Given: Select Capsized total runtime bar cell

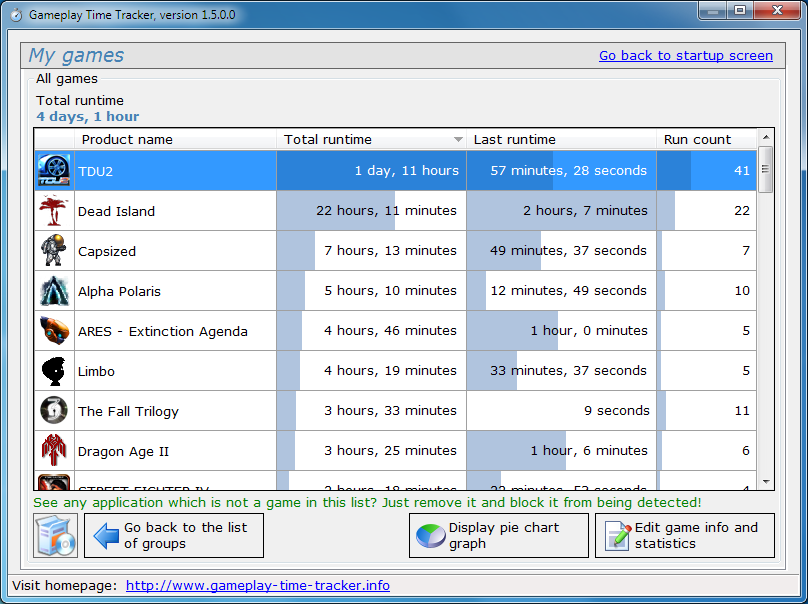Looking at the screenshot, I should (x=370, y=251).
